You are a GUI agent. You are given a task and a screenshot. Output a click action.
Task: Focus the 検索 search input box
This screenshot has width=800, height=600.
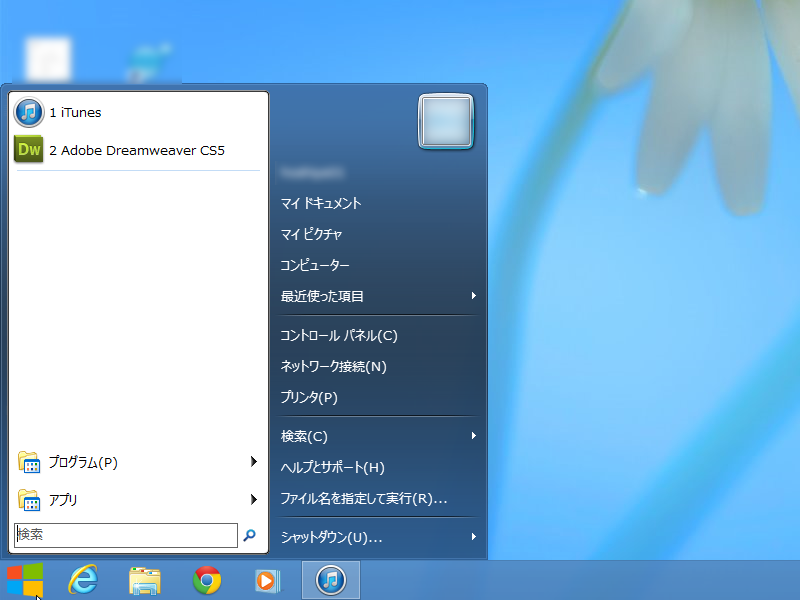[126, 535]
